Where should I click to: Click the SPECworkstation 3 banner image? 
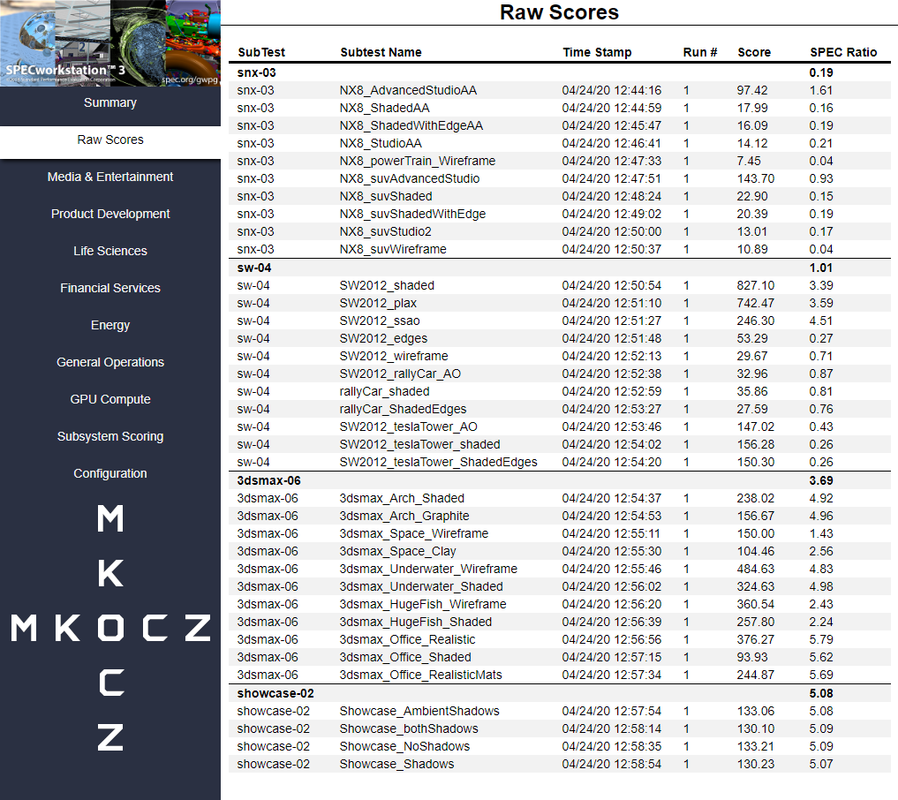pos(110,44)
